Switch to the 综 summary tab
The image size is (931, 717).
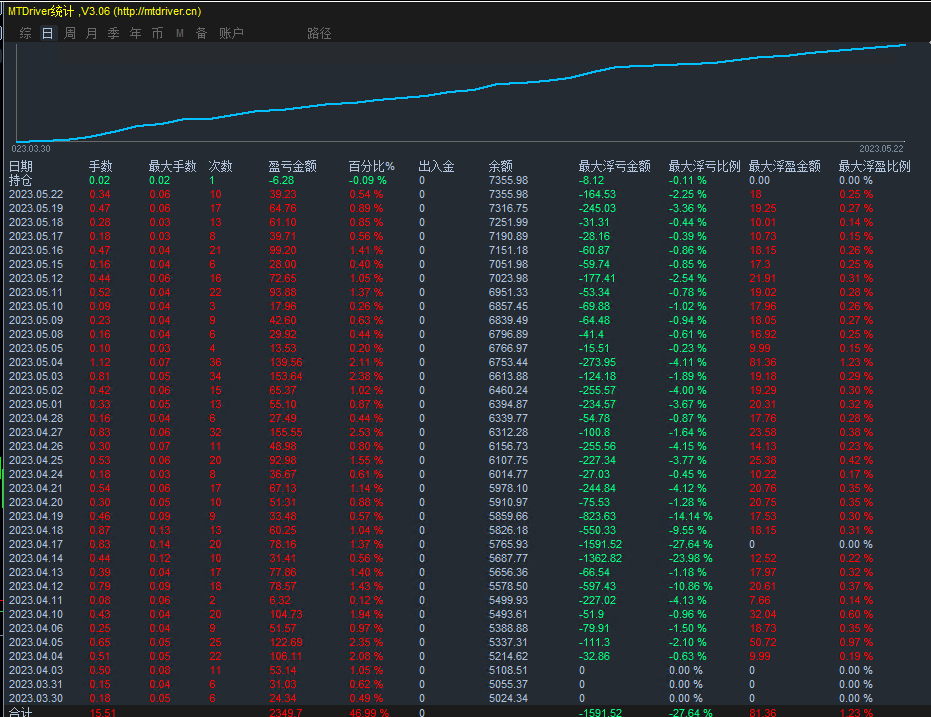click(x=26, y=33)
